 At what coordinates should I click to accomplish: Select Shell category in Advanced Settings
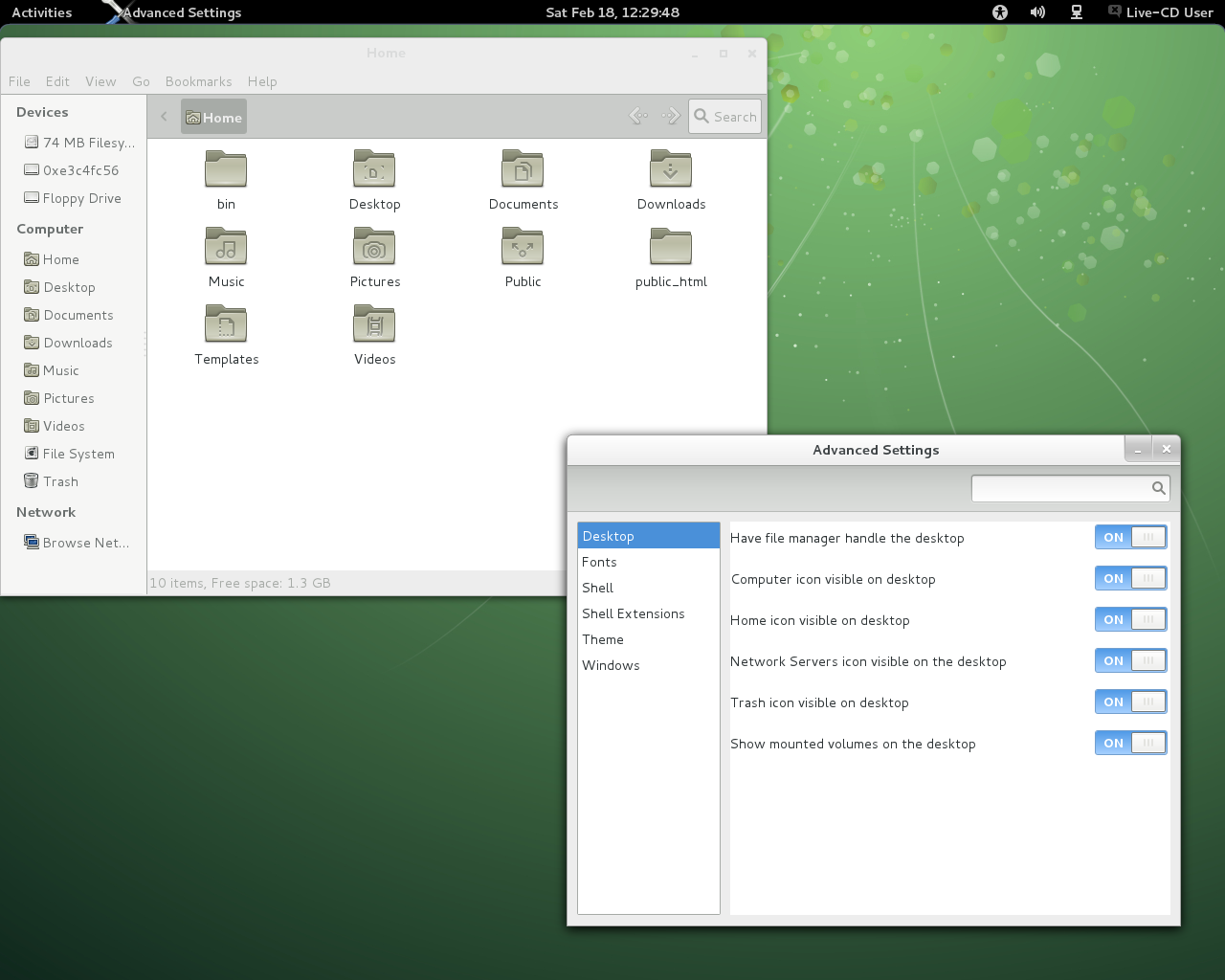tap(649, 588)
